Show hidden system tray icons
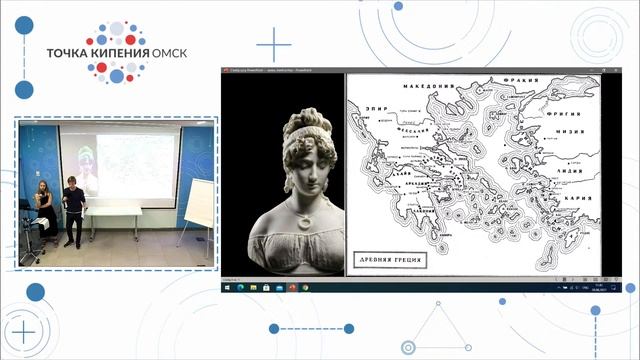The image size is (640, 360). (x=559, y=288)
